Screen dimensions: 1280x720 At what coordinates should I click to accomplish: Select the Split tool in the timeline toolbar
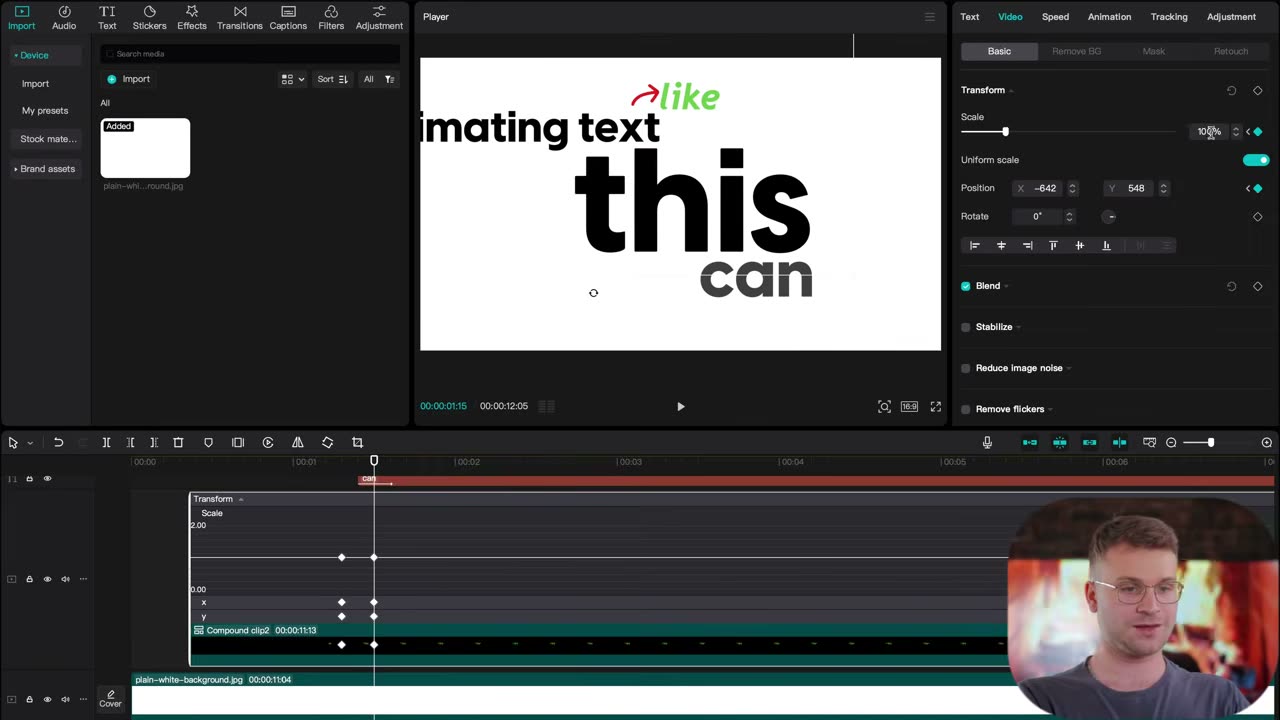click(x=106, y=442)
